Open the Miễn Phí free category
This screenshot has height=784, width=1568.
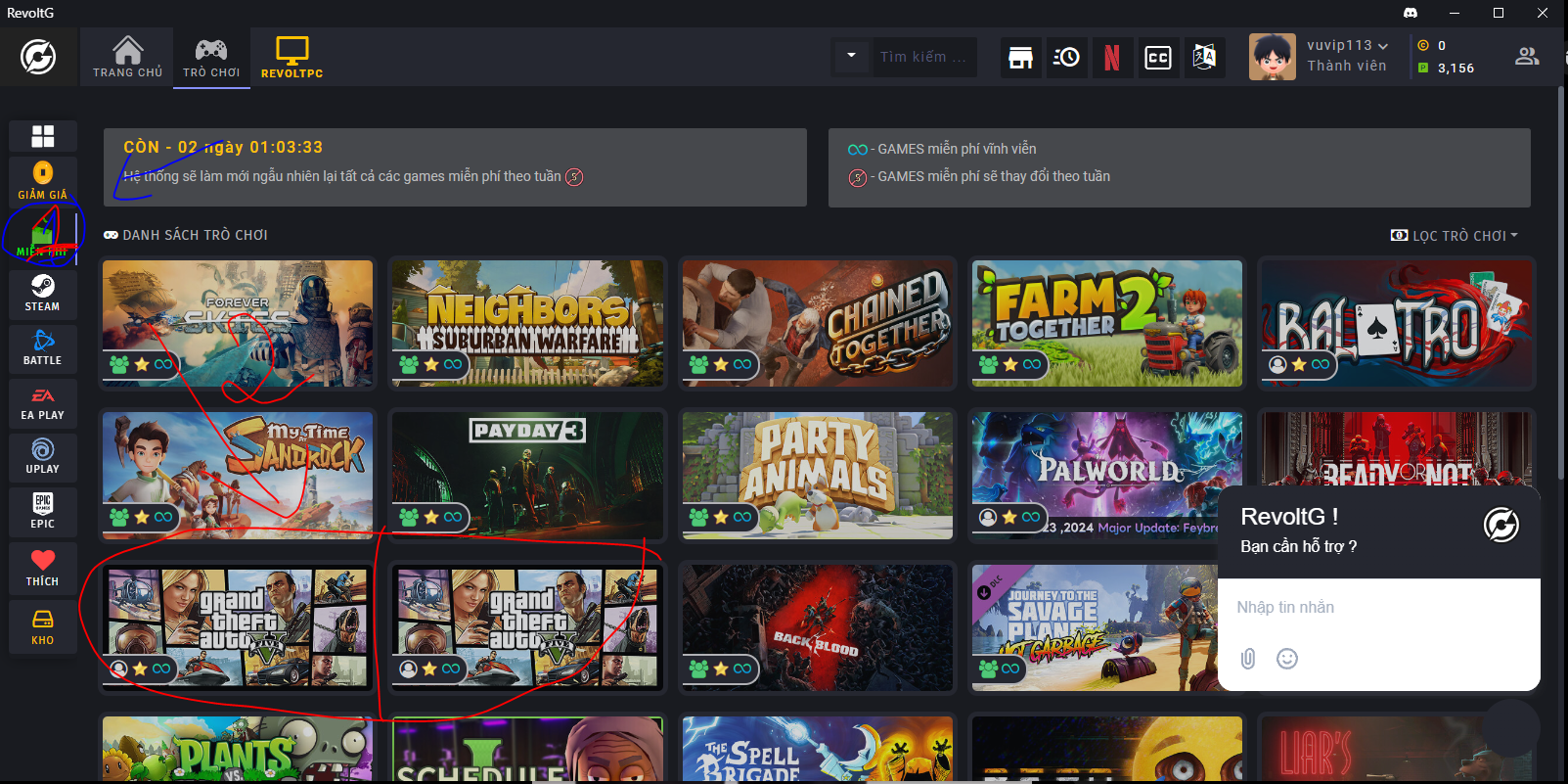(42, 238)
